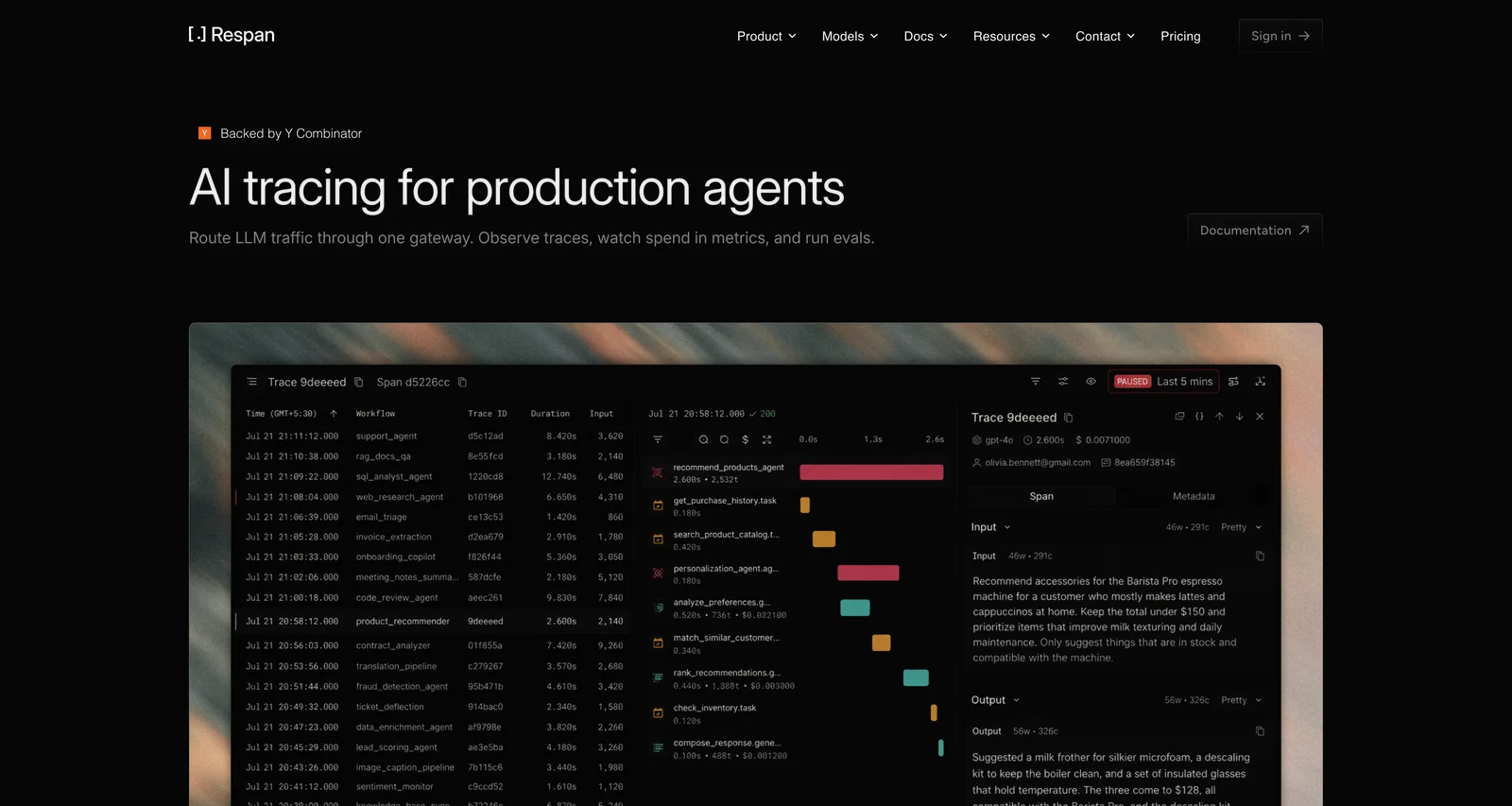
Task: Open the Pretty format dropdown for Output
Action: click(x=1241, y=700)
